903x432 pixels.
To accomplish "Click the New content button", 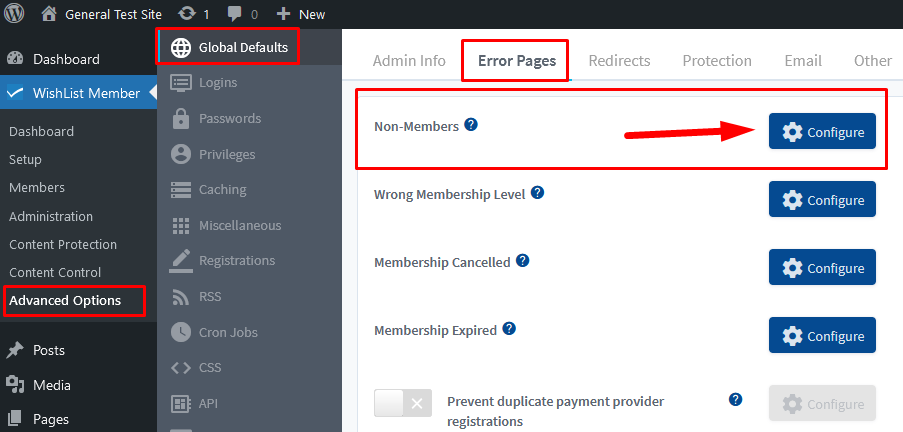I will (301, 14).
